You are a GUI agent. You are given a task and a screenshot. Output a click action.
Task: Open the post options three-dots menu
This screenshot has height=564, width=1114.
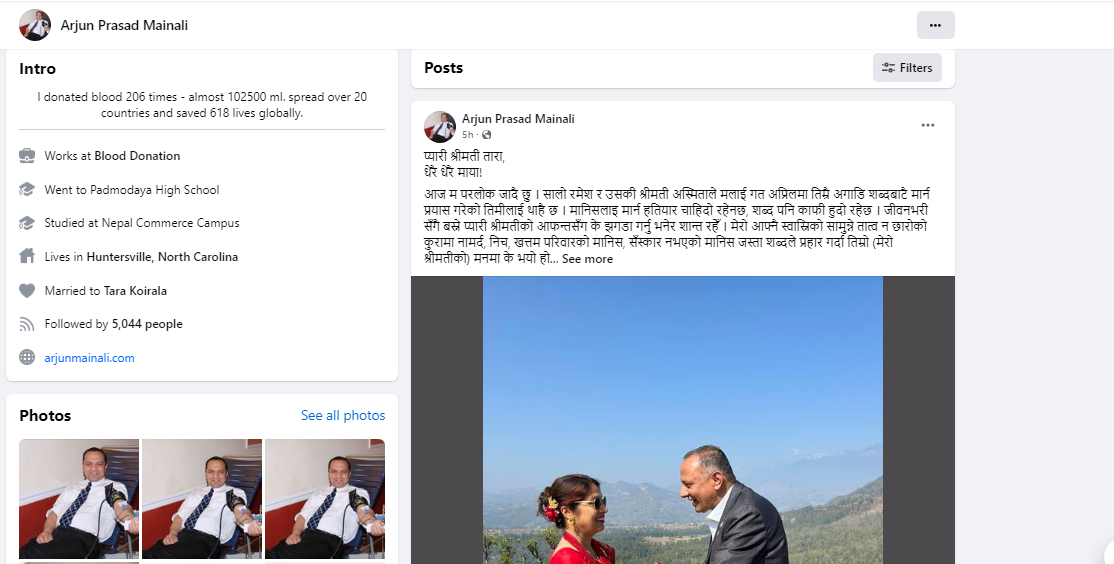[x=927, y=125]
